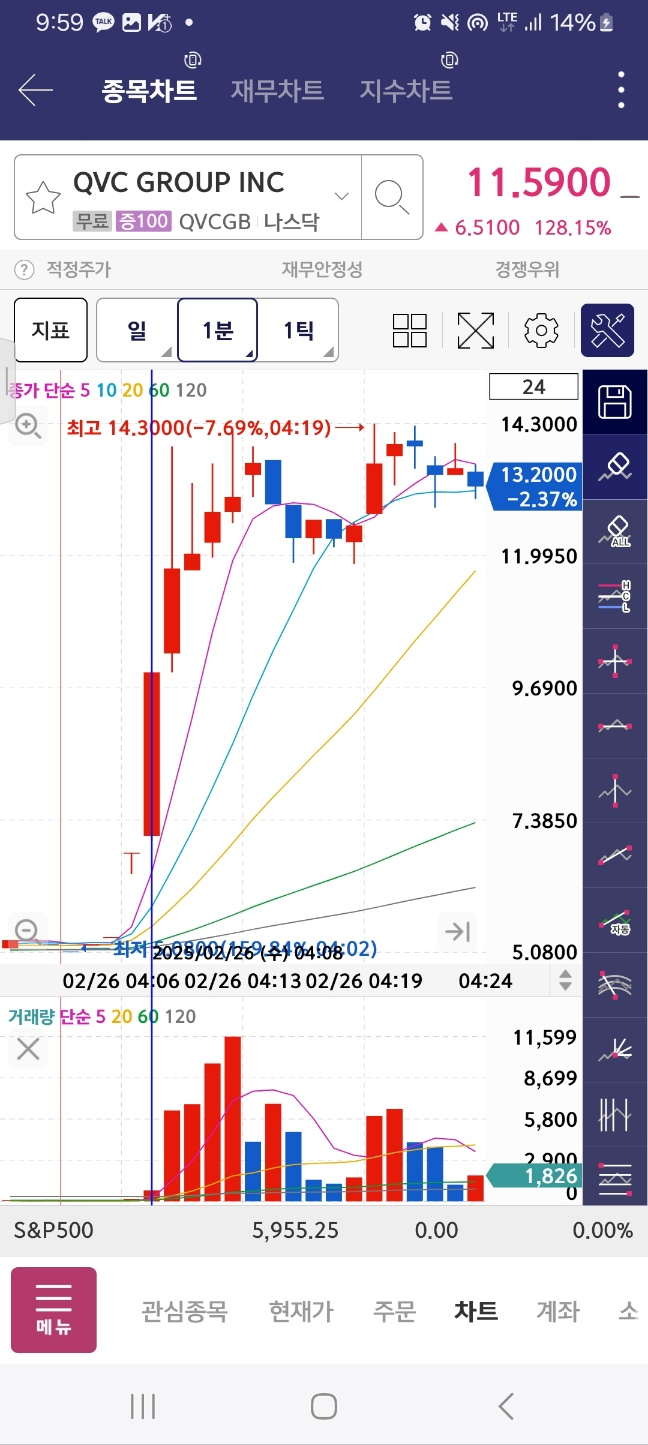Go to 계좌 account tab
The width and height of the screenshot is (648, 1445).
558,1310
